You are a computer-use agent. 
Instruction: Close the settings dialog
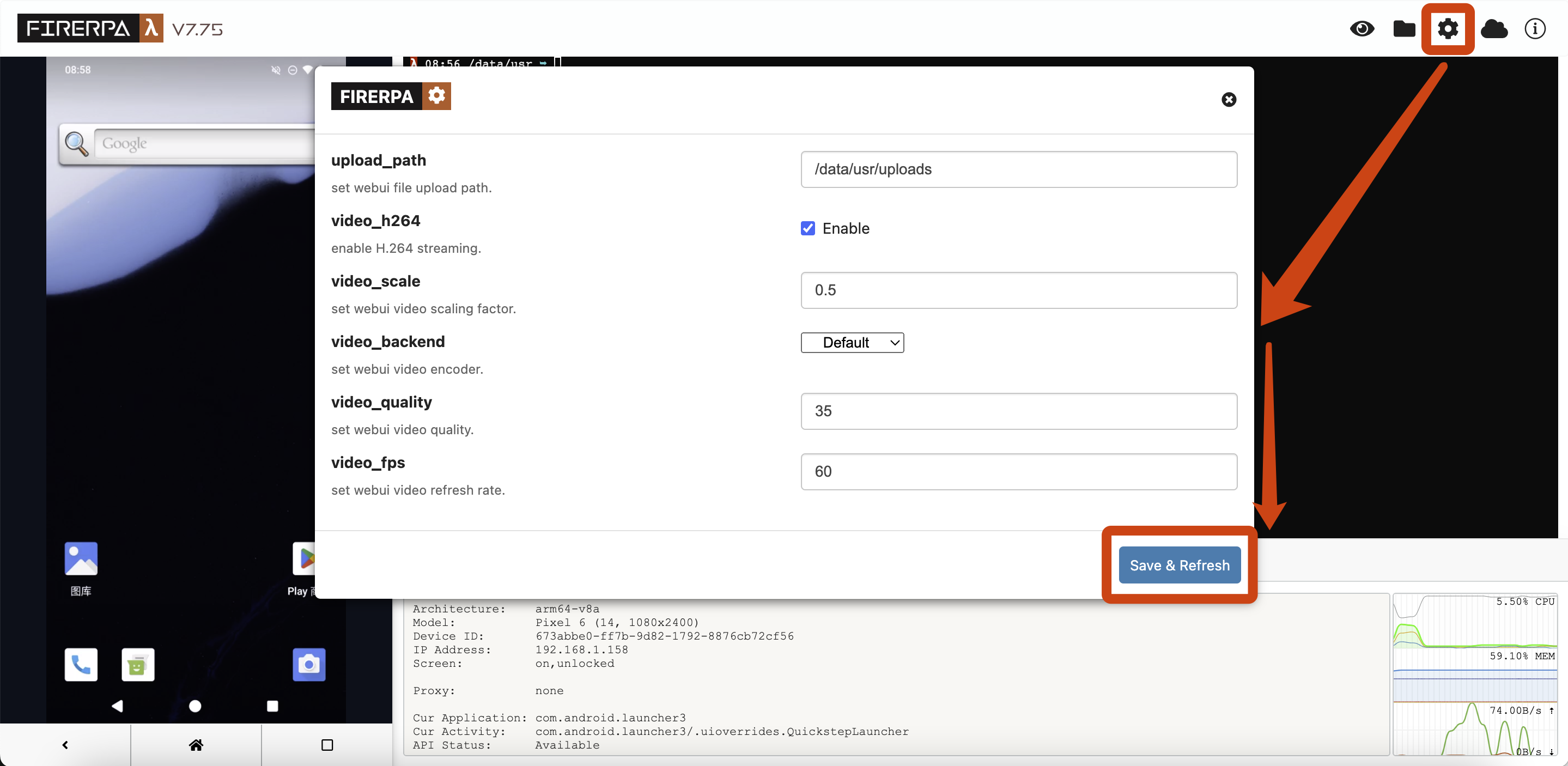coord(1229,99)
